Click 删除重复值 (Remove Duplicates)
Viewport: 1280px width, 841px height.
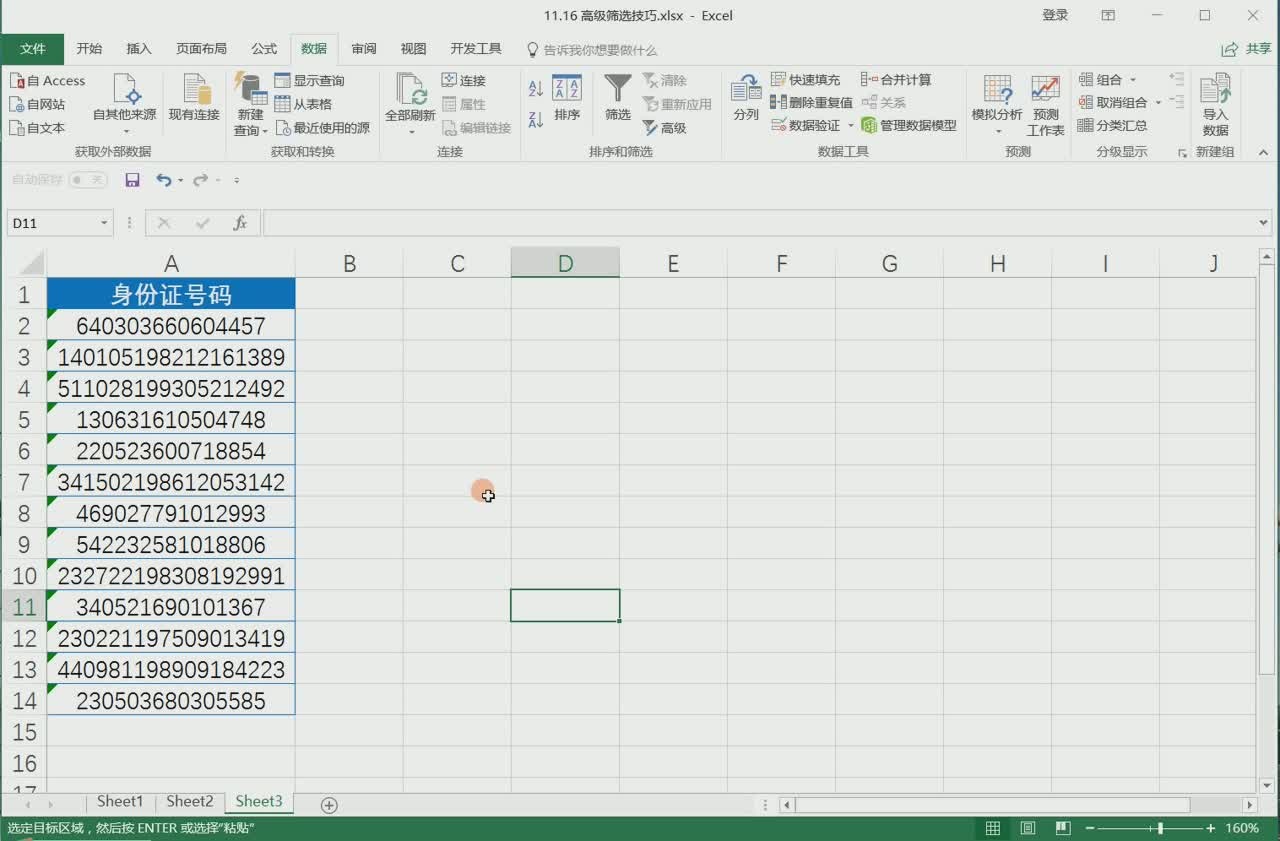click(812, 102)
